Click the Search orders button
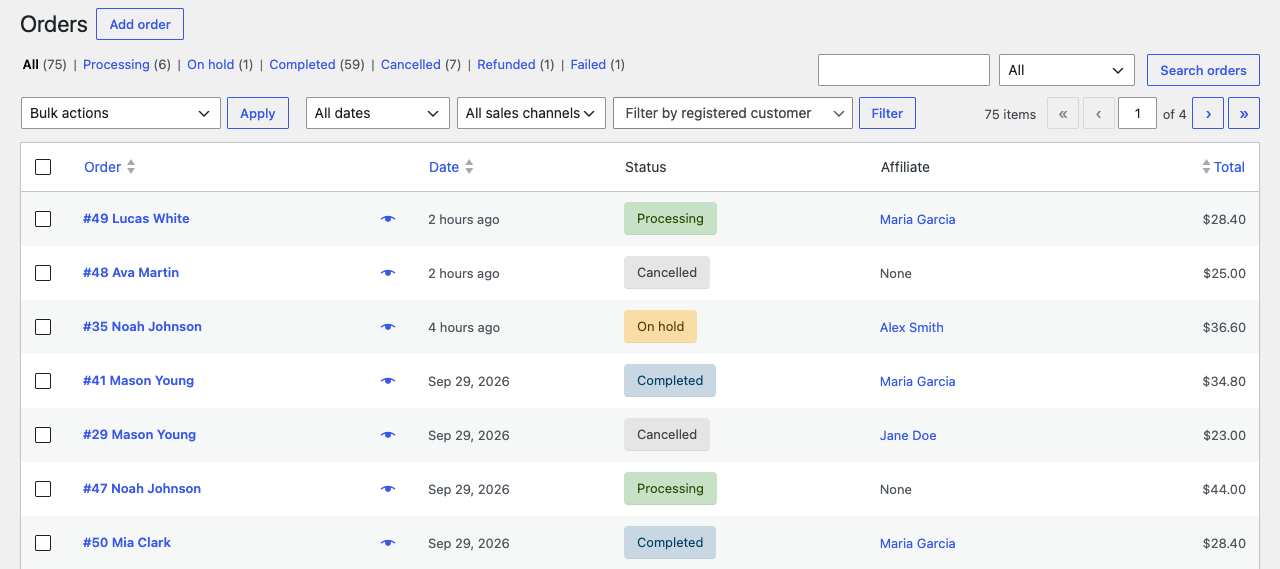 1203,70
